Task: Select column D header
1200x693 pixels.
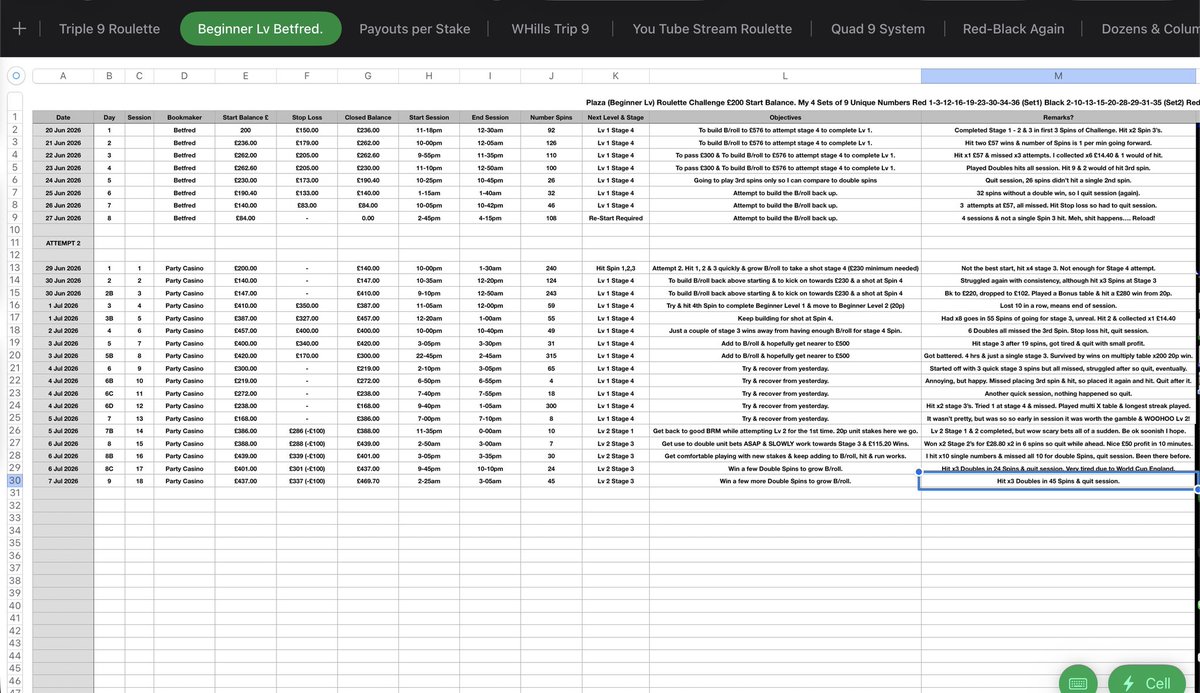Action: 184,76
